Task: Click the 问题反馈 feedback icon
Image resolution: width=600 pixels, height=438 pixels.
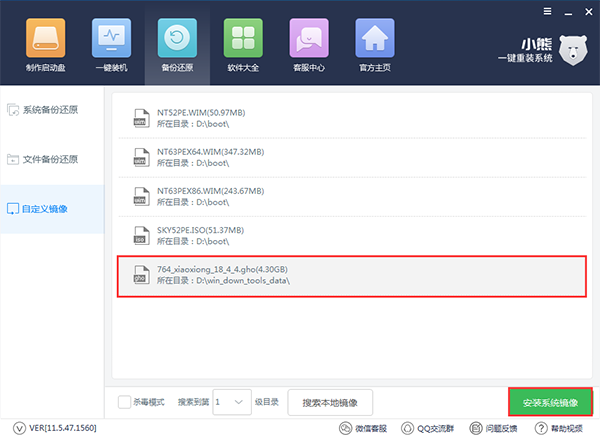Action: tap(476, 428)
